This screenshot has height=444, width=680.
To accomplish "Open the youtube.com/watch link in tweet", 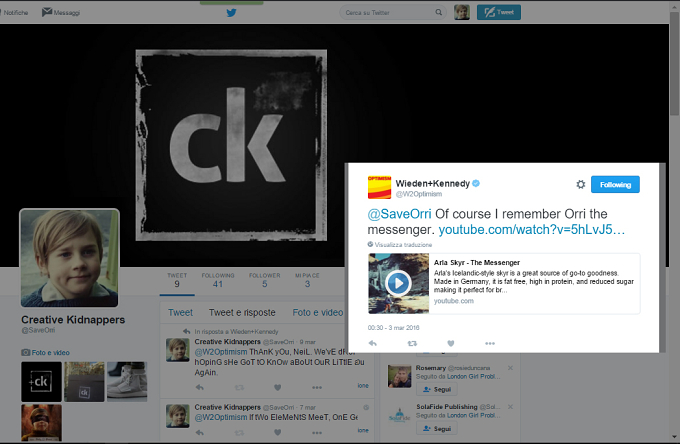I will pyautogui.click(x=531, y=229).
